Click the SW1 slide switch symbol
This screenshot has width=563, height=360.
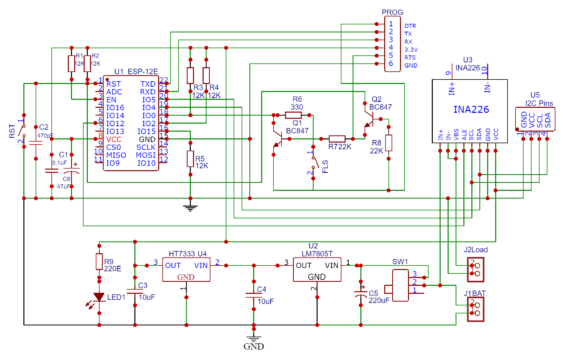(400, 285)
